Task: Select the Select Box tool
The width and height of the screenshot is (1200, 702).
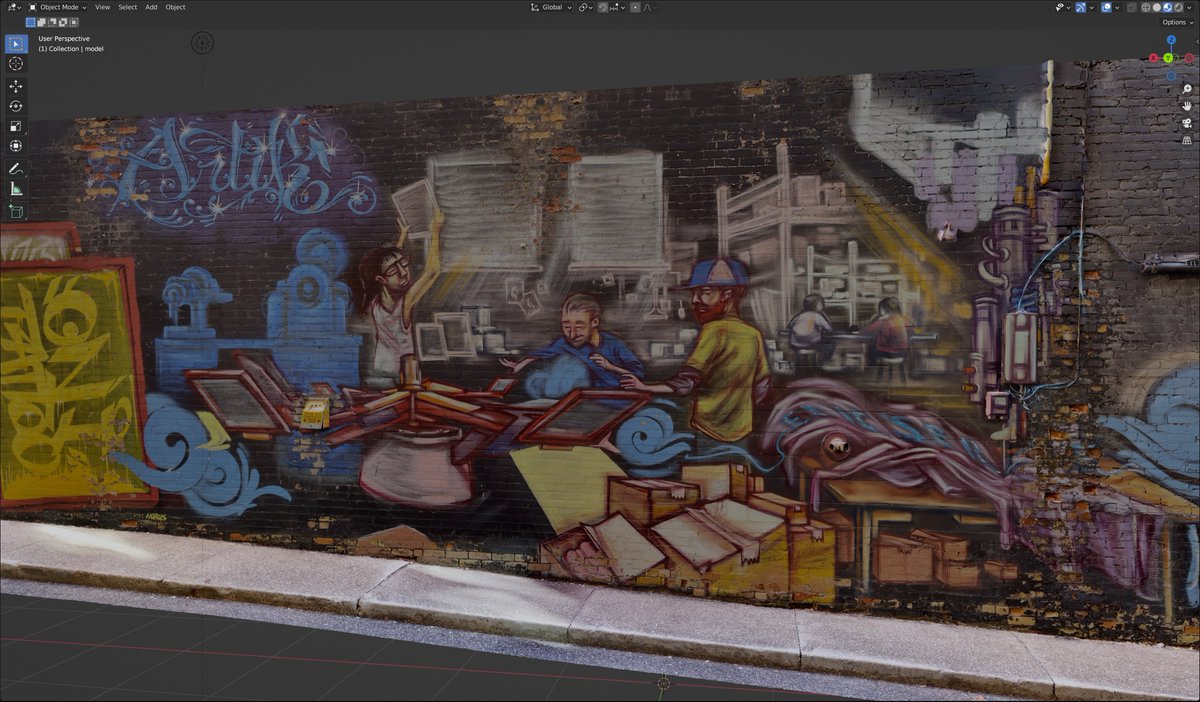Action: (x=16, y=44)
